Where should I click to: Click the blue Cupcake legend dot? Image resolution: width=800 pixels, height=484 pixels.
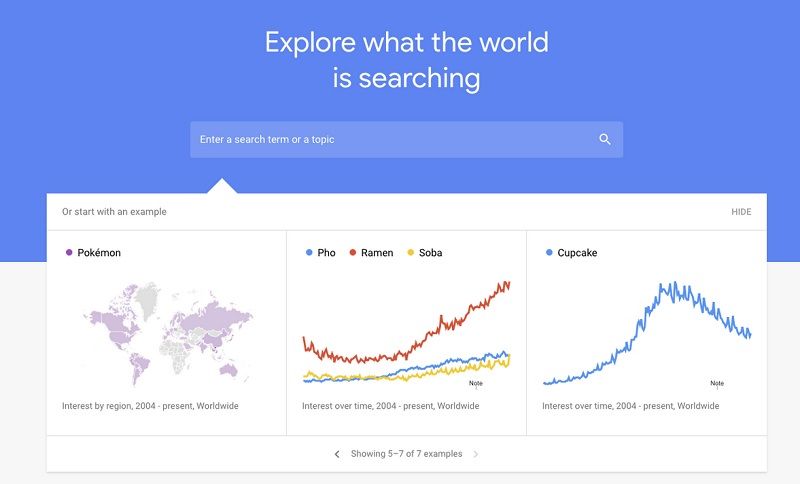coord(549,252)
